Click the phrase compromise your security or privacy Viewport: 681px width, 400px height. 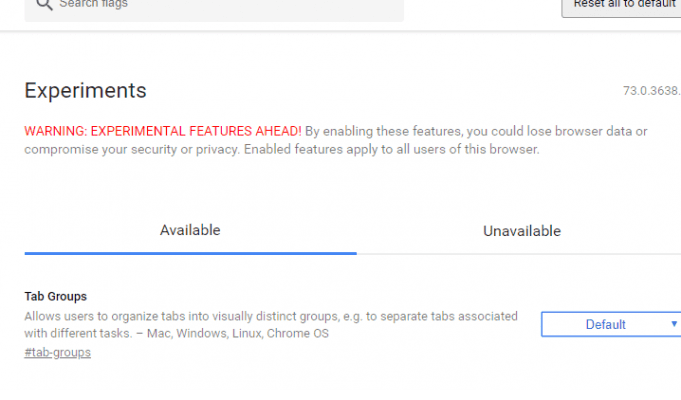click(132, 149)
